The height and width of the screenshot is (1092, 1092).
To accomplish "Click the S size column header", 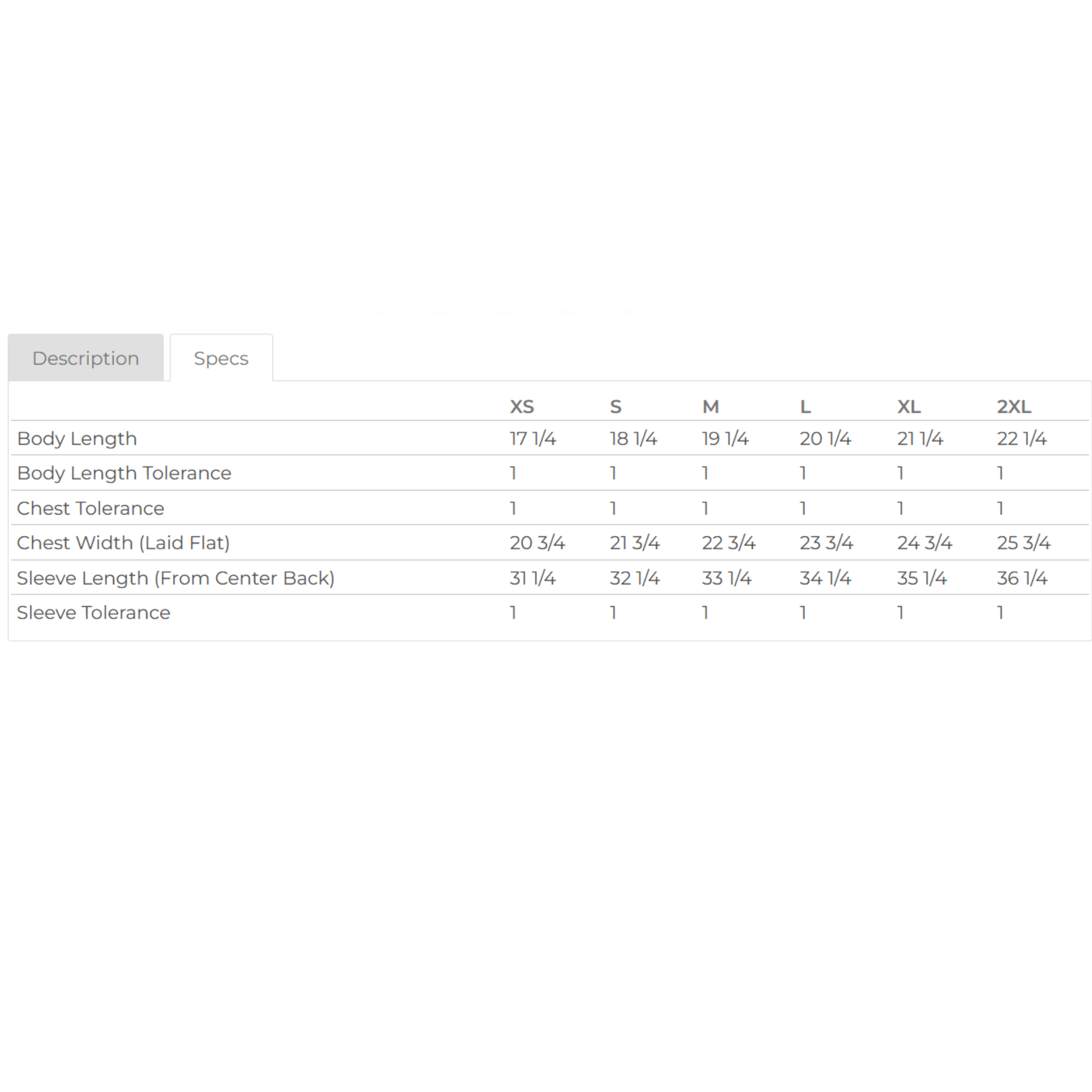I will [x=616, y=406].
